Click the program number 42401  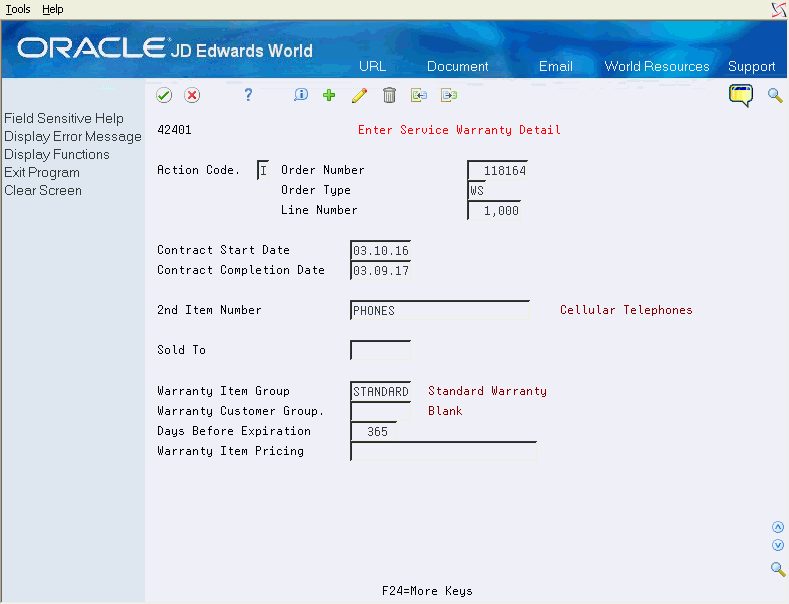click(174, 130)
